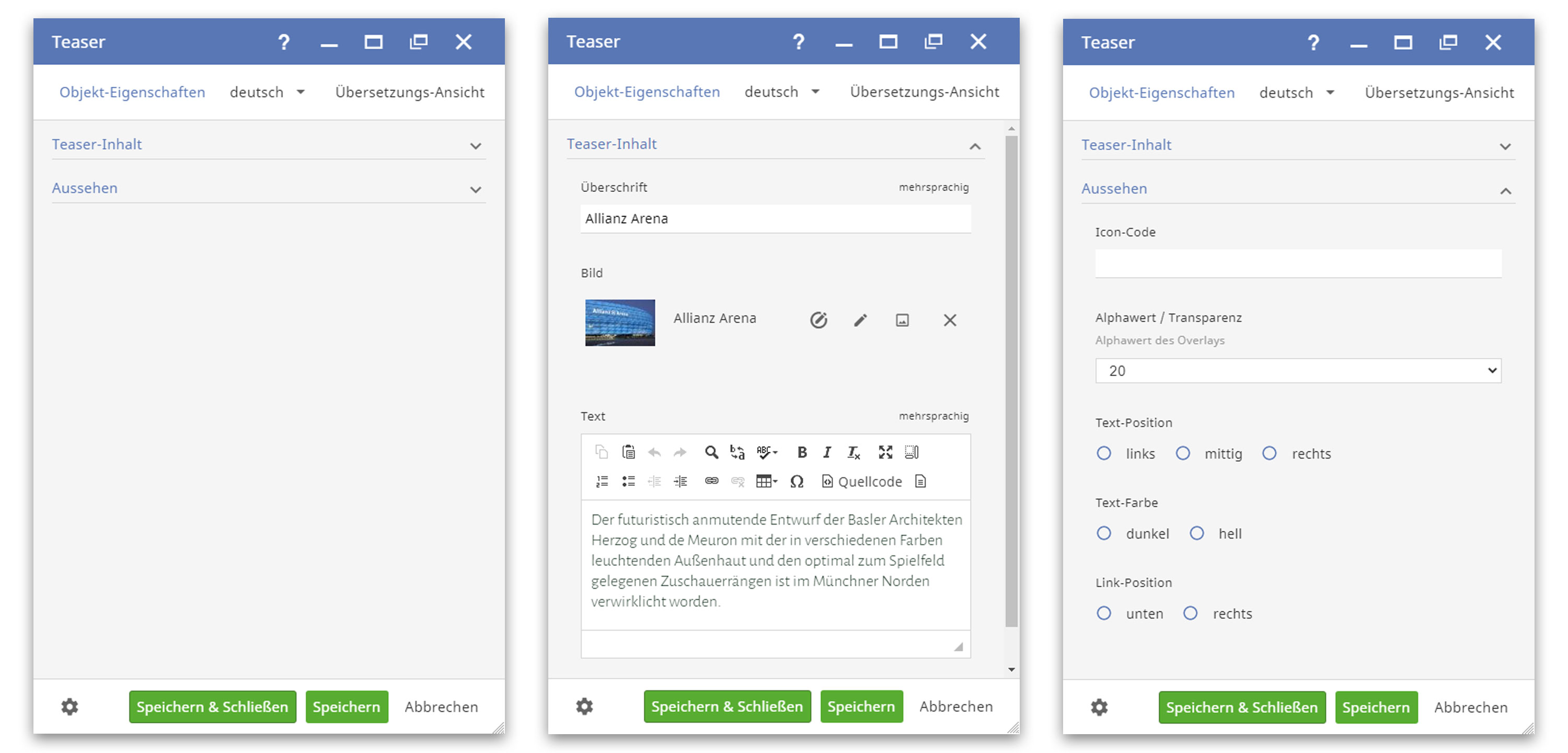This screenshot has width=1568, height=753.
Task: Insert a link with the chain icon
Action: [x=711, y=481]
